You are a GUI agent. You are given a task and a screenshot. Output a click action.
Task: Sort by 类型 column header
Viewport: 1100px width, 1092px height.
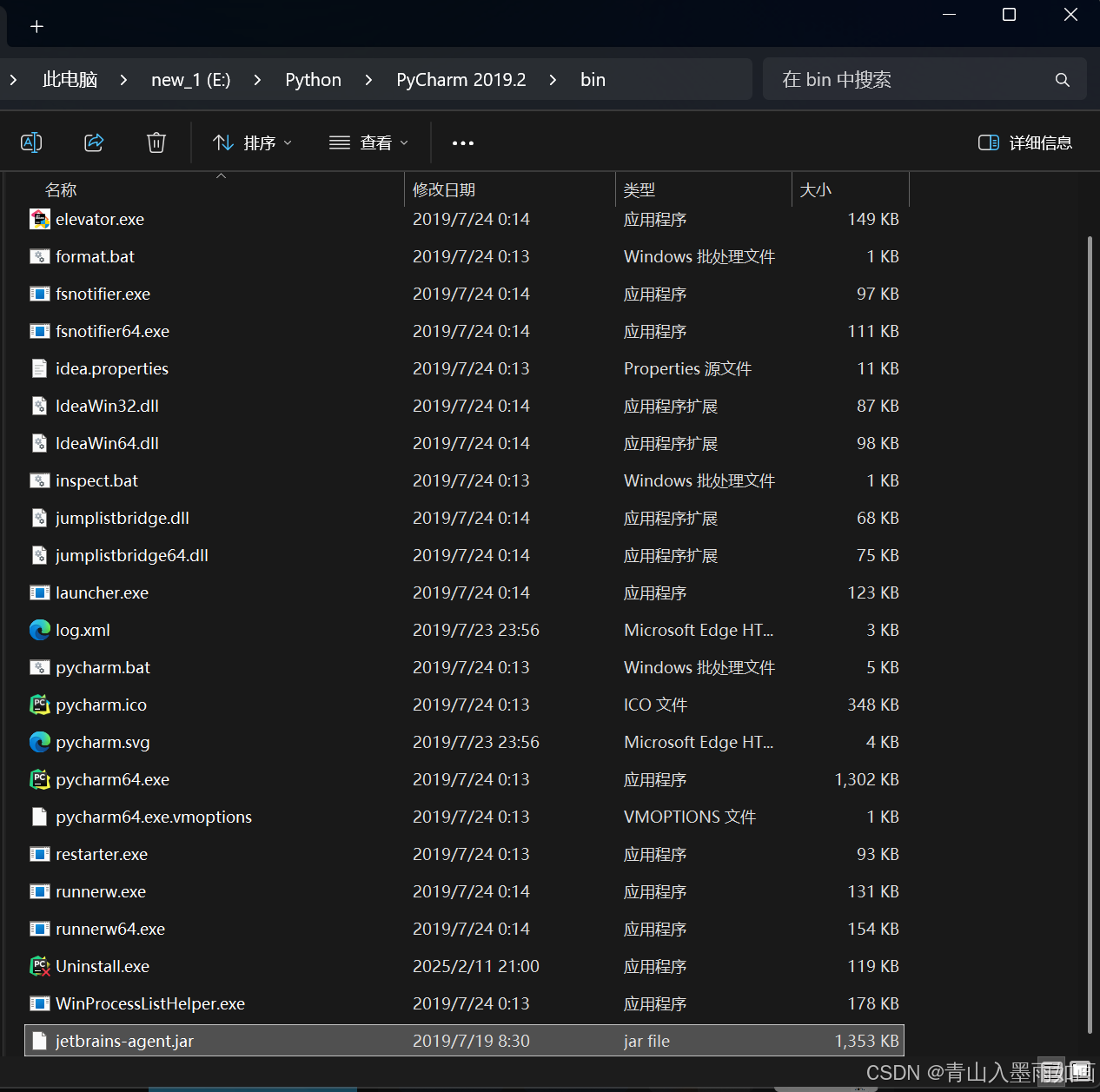pos(704,189)
